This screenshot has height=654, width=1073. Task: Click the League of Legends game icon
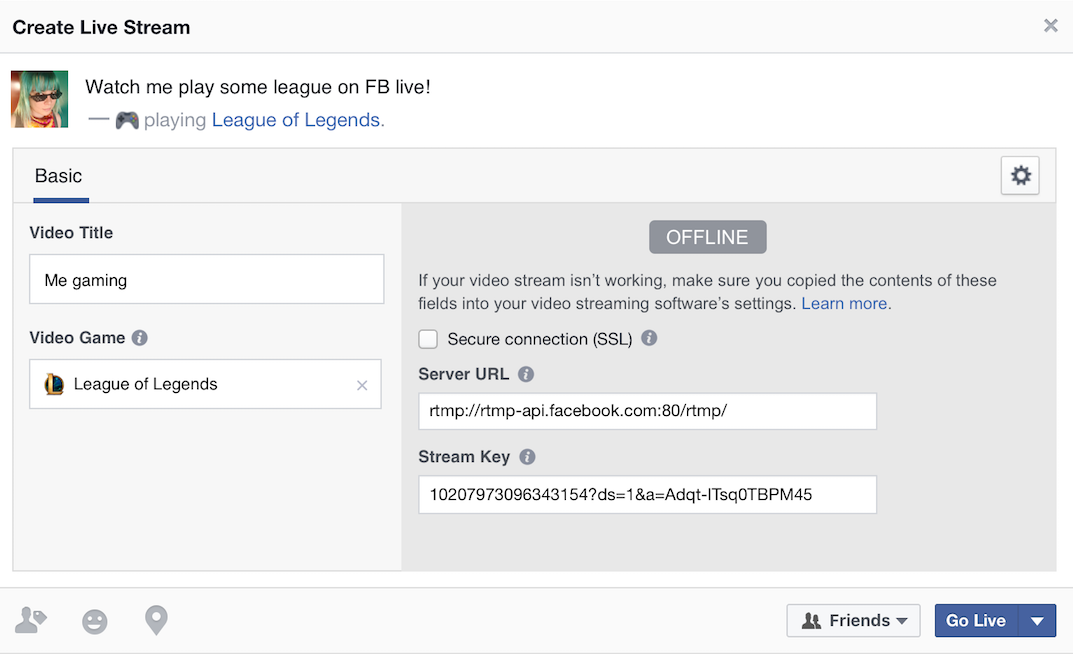point(54,384)
